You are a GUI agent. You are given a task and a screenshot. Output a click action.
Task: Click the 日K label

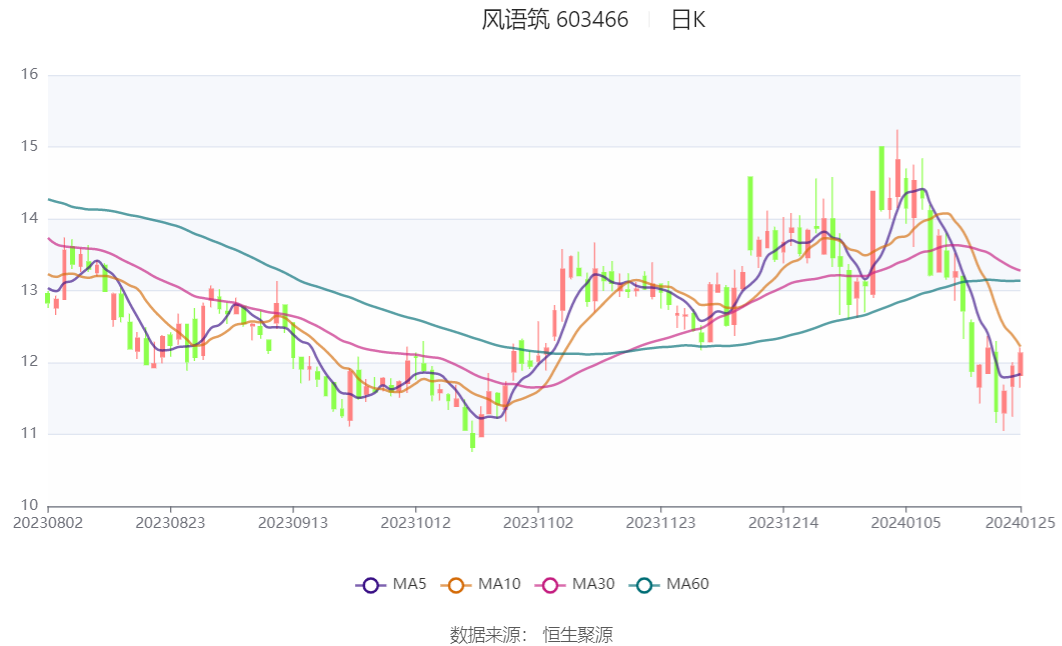click(688, 20)
